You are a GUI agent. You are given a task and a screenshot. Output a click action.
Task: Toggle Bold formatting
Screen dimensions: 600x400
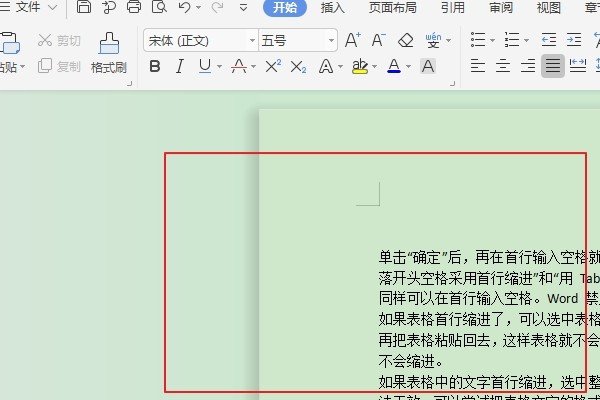tap(155, 67)
